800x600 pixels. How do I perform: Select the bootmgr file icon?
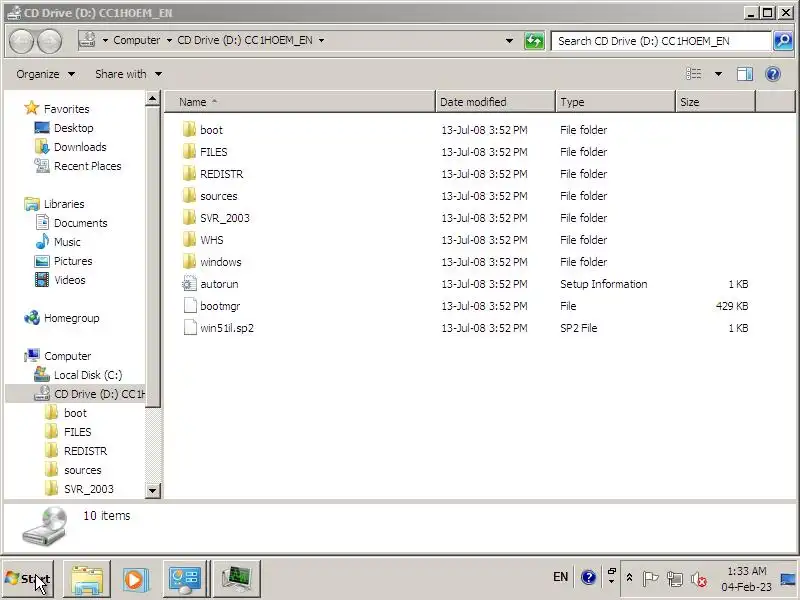[190, 306]
